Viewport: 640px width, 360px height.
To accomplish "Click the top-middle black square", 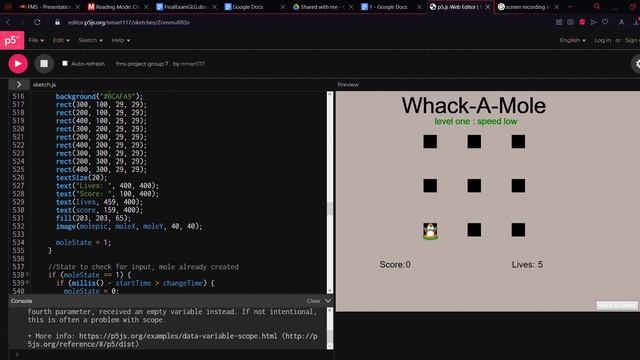I will pyautogui.click(x=474, y=142).
